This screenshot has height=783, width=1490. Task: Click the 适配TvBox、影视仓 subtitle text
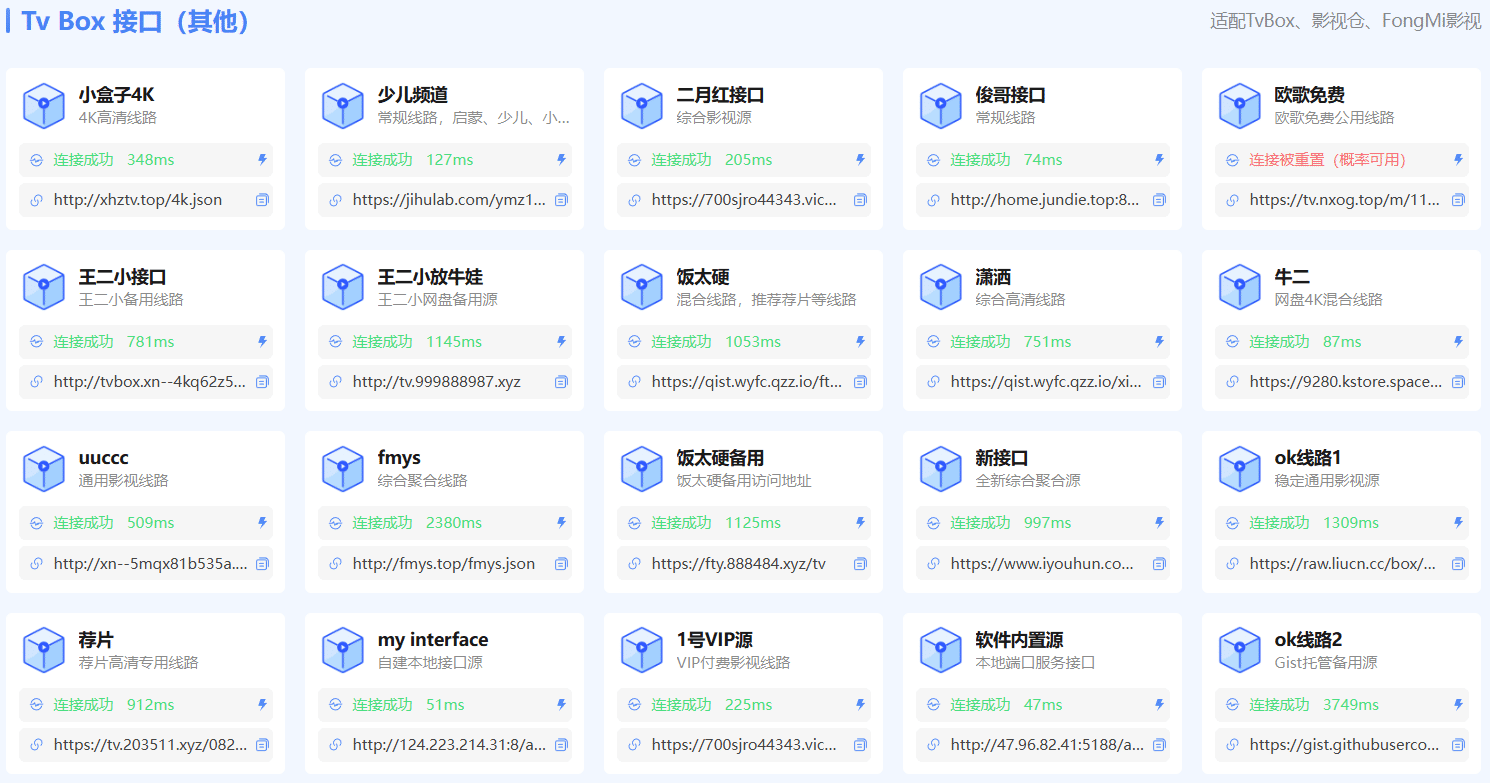point(1346,21)
